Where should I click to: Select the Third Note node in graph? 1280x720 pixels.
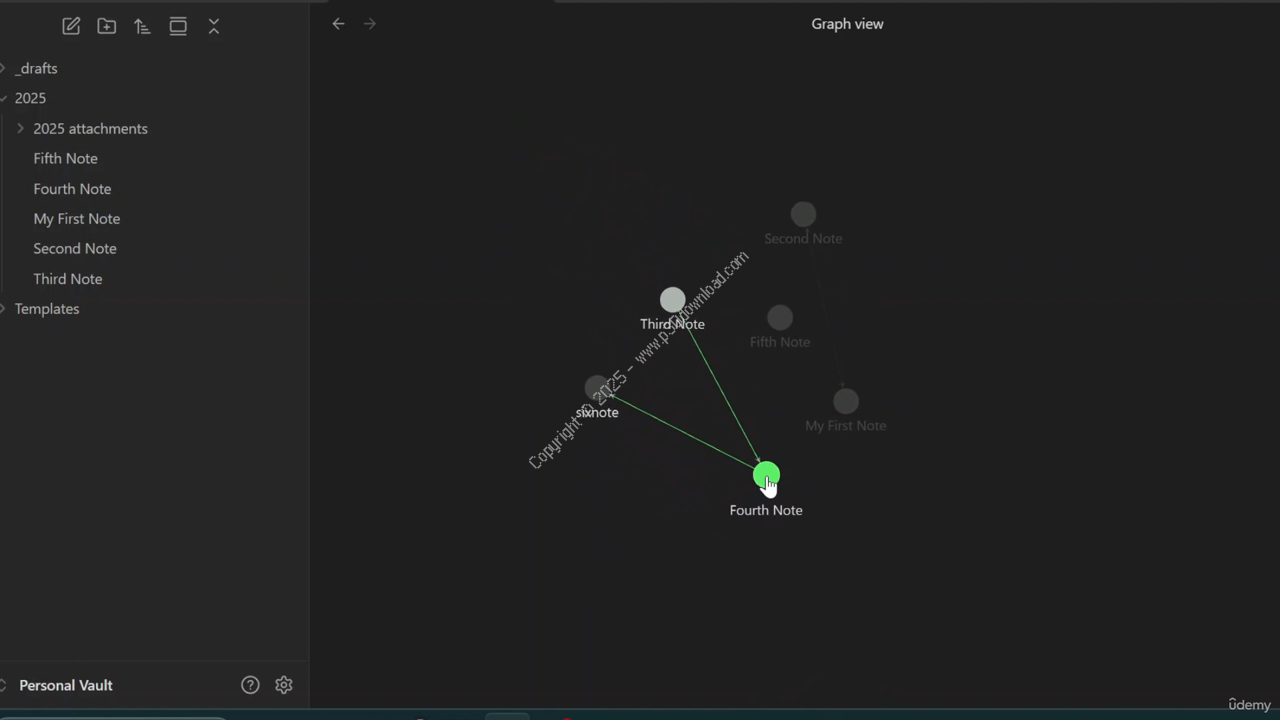pos(673,300)
